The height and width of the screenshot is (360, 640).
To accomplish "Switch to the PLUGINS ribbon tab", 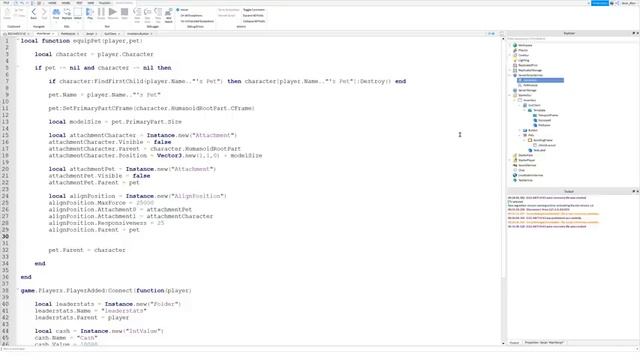I will tap(104, 3).
